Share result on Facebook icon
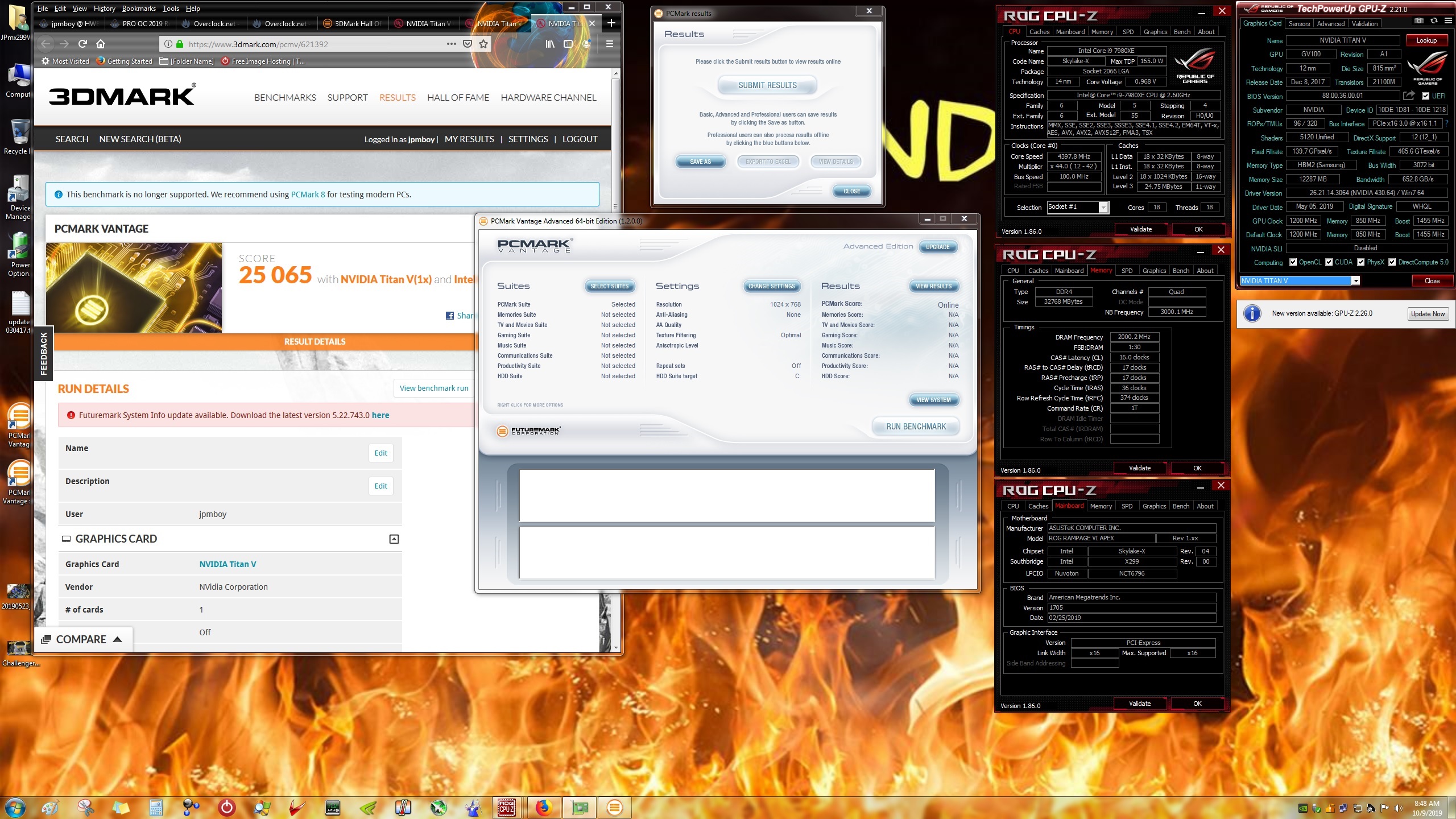The height and width of the screenshot is (819, 1456). click(x=450, y=316)
